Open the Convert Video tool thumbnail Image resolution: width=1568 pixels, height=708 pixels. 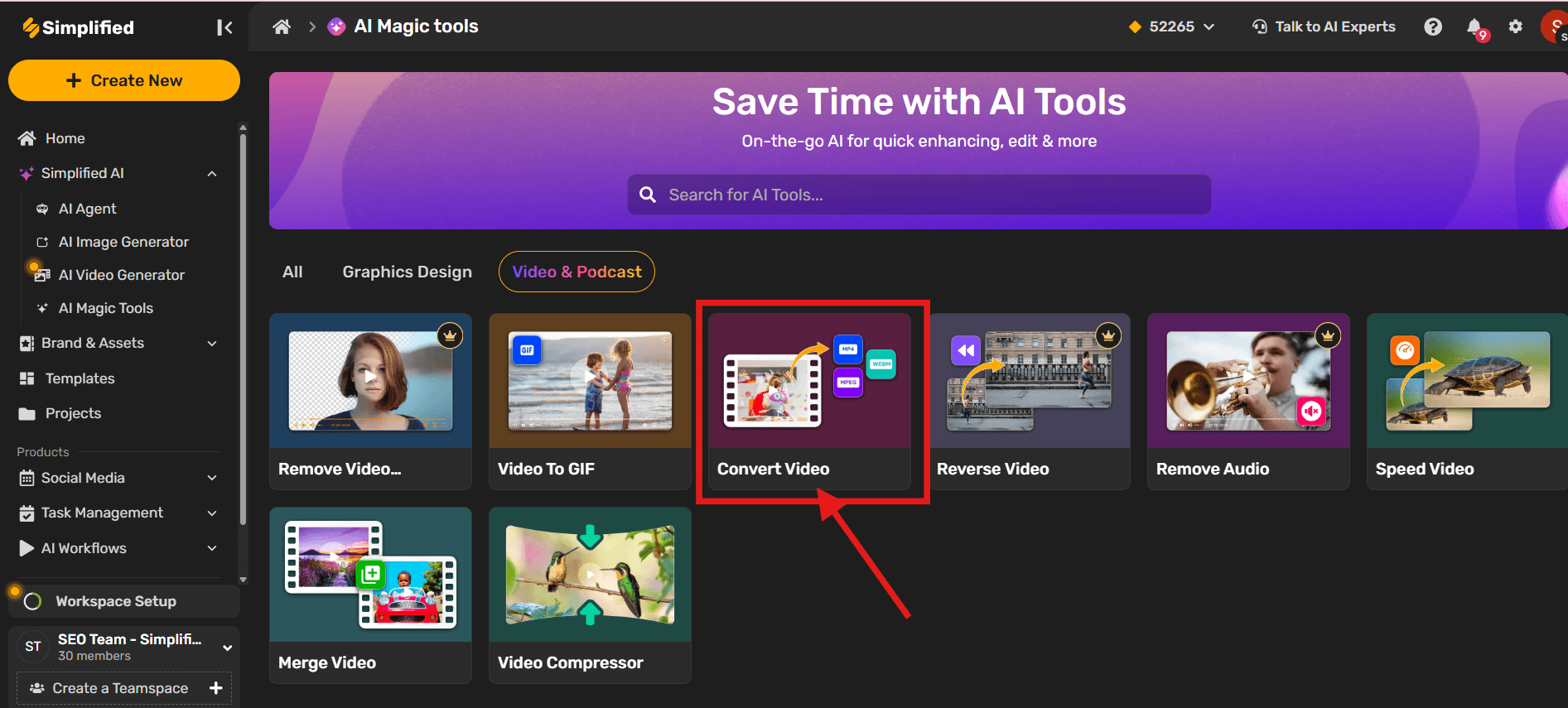click(x=809, y=381)
